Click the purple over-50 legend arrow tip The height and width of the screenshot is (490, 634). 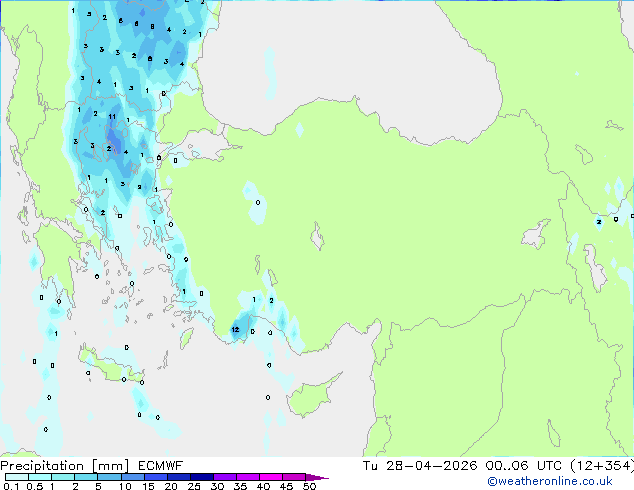[317, 477]
